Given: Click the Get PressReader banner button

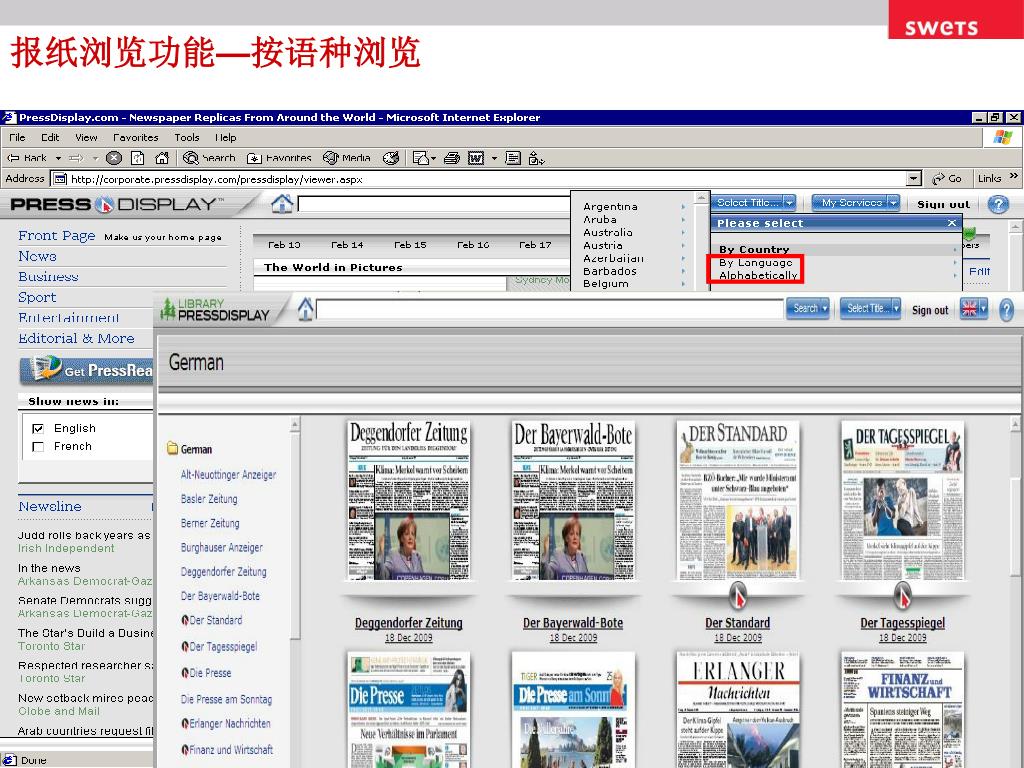Looking at the screenshot, I should coord(86,370).
